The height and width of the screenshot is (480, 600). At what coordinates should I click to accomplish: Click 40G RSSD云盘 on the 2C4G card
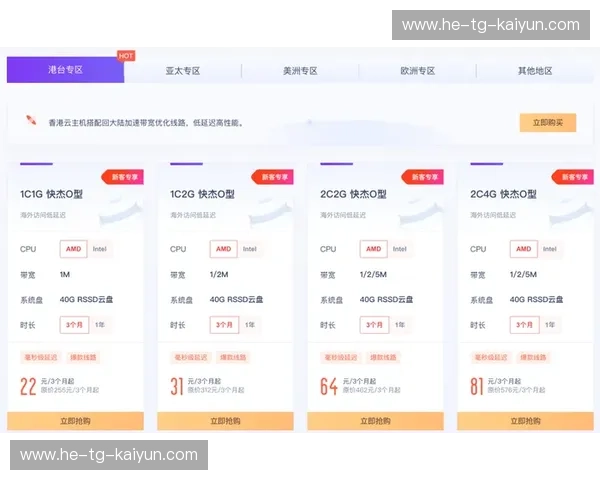[x=536, y=299]
